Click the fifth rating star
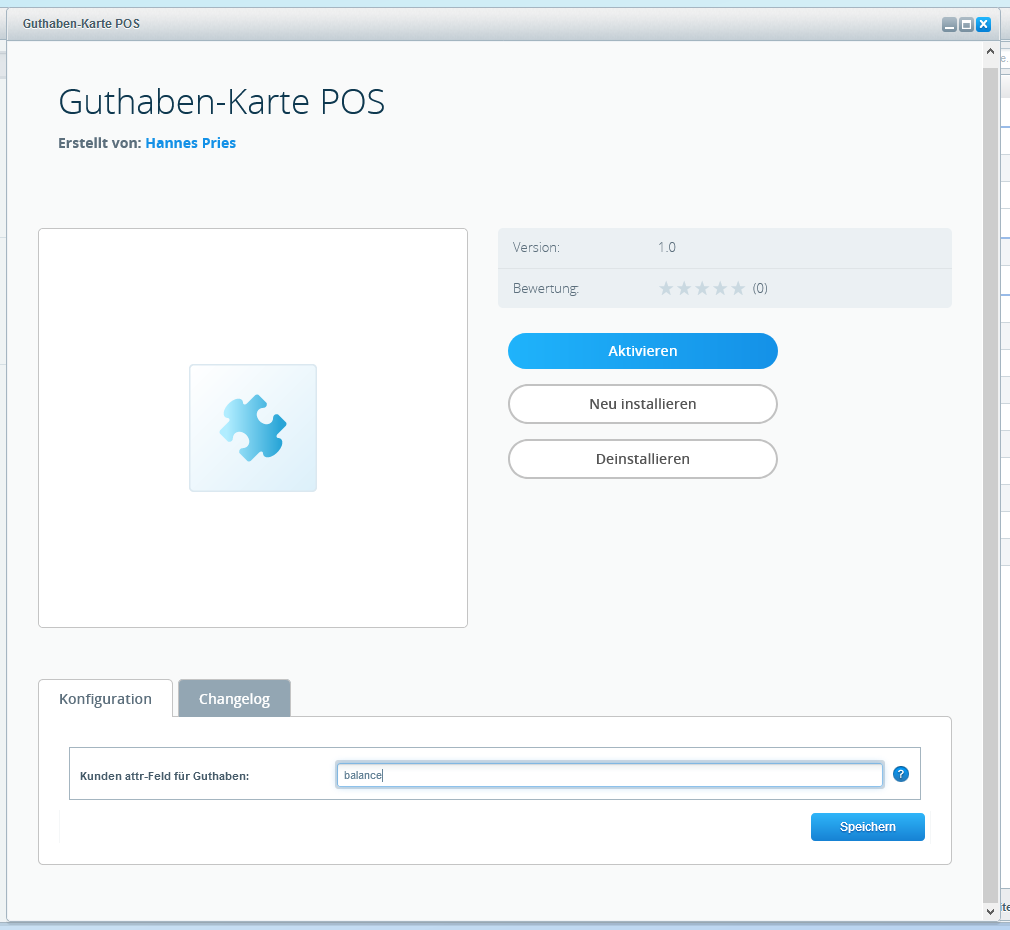This screenshot has height=930, width=1010. (738, 289)
